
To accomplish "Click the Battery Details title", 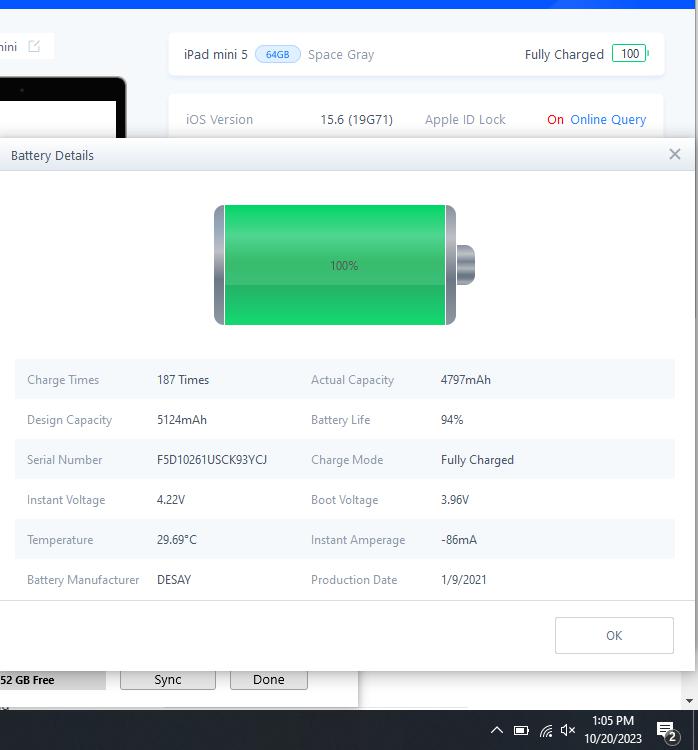I will (52, 155).
